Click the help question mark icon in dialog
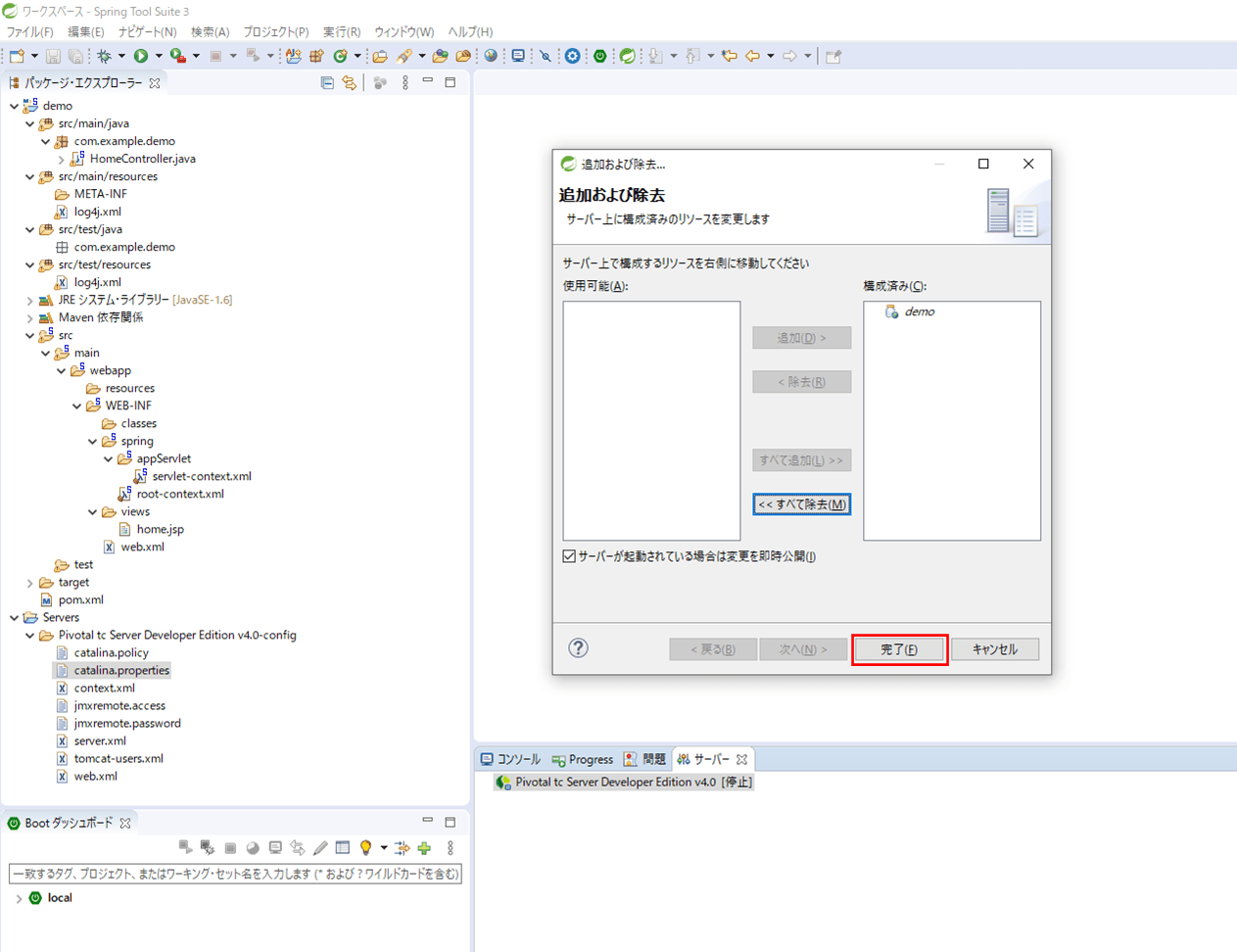1237x952 pixels. (578, 648)
